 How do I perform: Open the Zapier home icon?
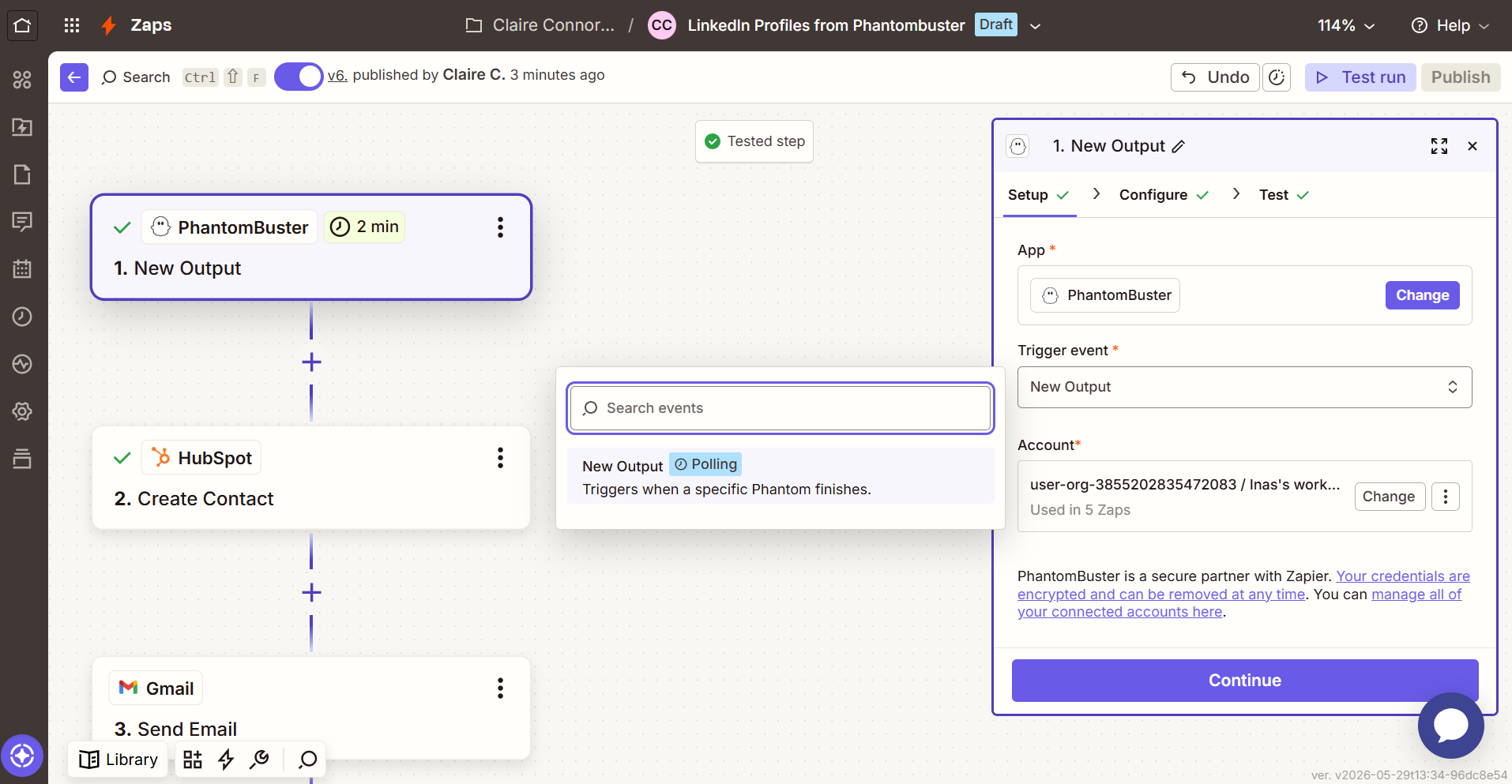23,25
